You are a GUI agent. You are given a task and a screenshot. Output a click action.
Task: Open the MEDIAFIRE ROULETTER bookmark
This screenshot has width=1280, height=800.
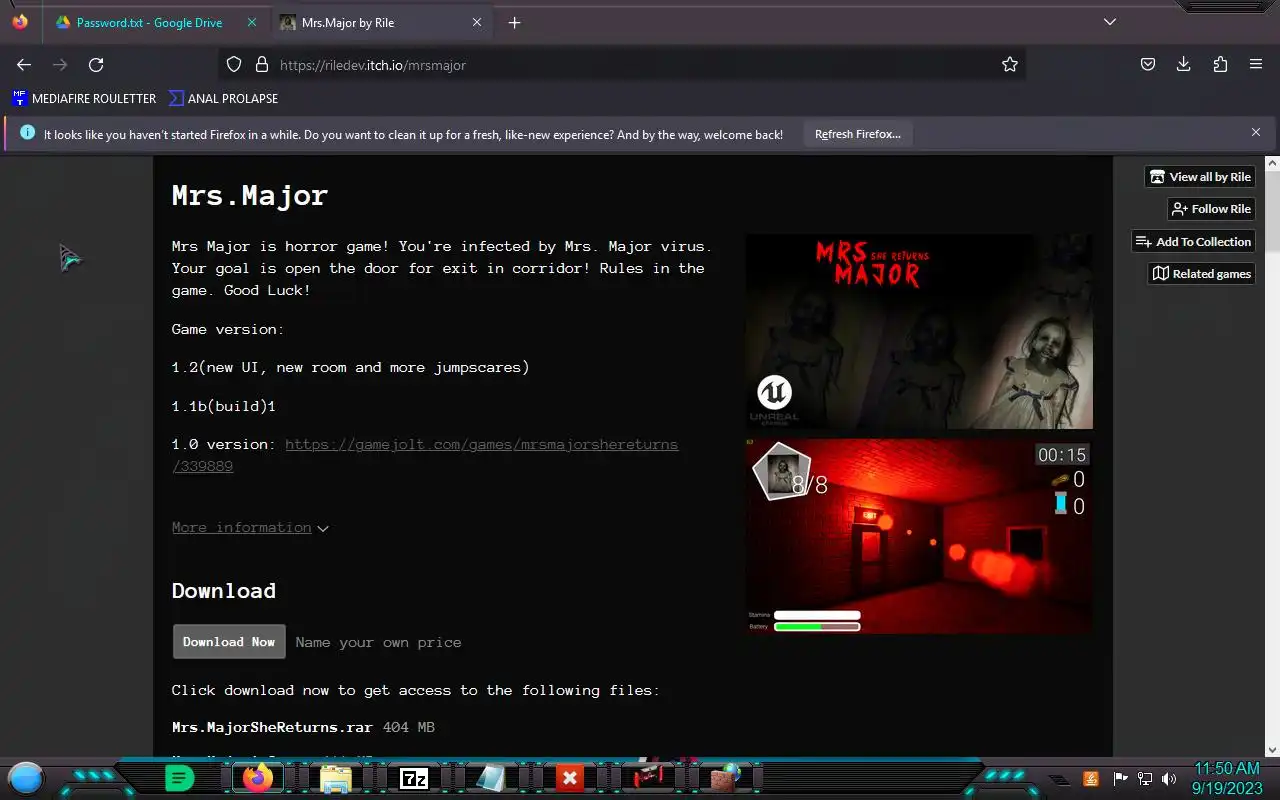tap(84, 98)
